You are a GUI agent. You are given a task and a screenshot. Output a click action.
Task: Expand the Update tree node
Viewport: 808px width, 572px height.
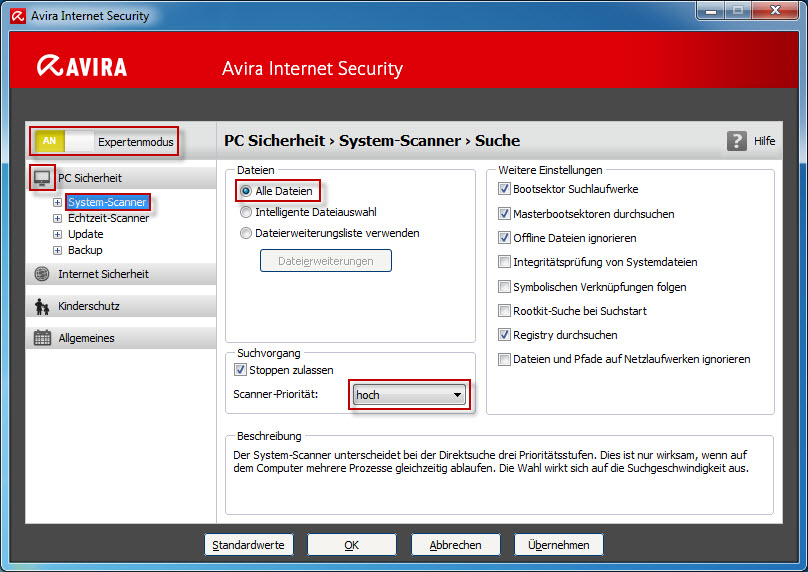[x=57, y=234]
